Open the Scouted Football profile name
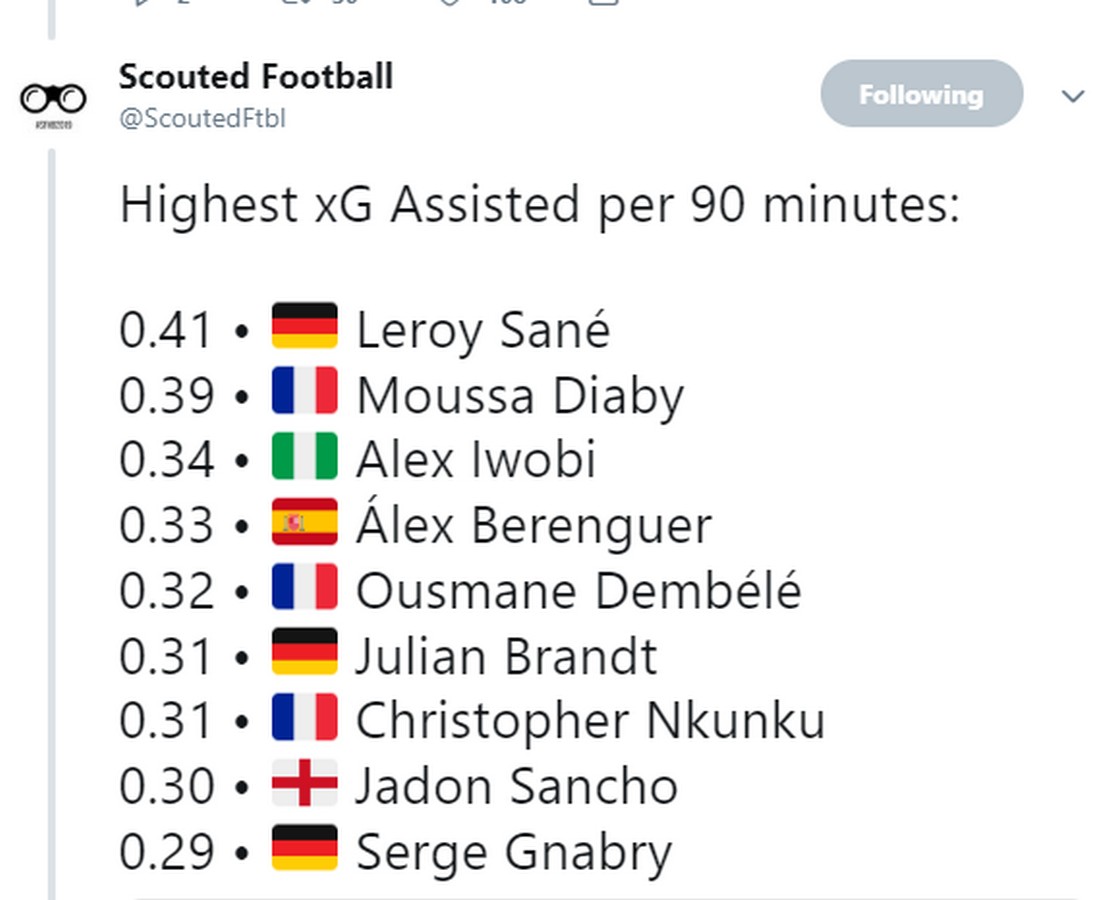Screen dimensions: 1114x900 point(256,76)
